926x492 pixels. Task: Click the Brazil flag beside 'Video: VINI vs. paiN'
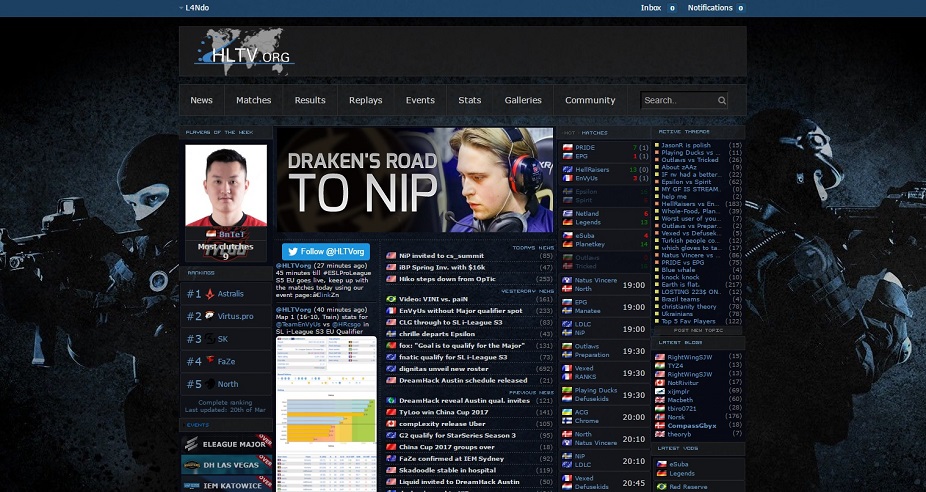click(x=391, y=299)
